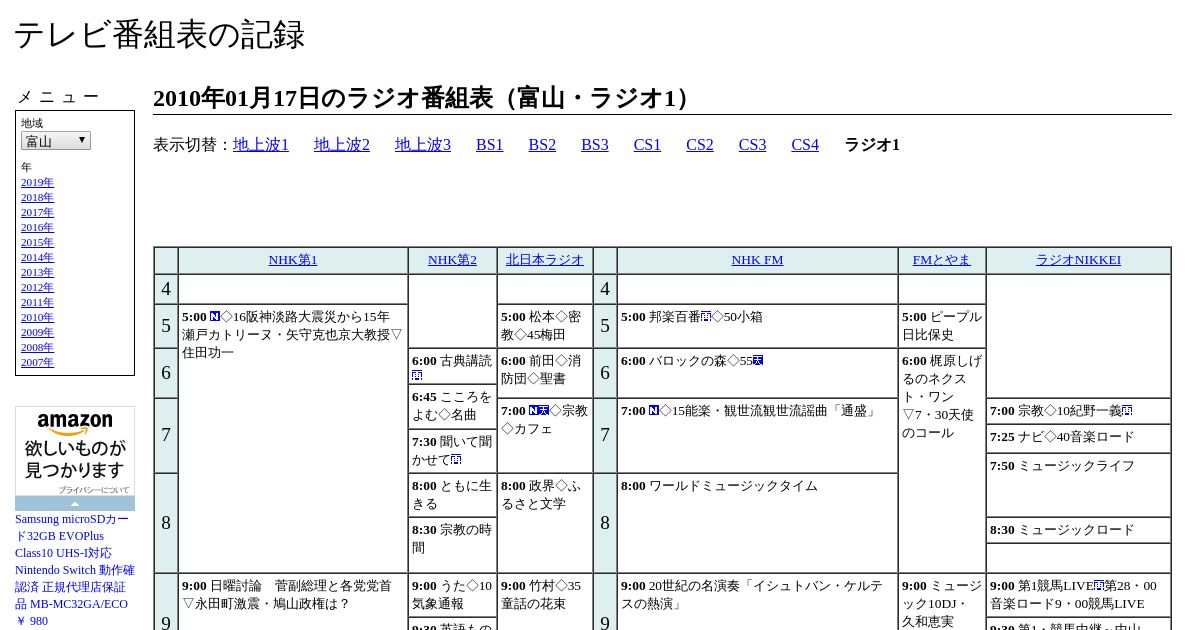Open the ラジオNIKKEI station header link
Viewport: 1200px width, 630px height.
1078,260
